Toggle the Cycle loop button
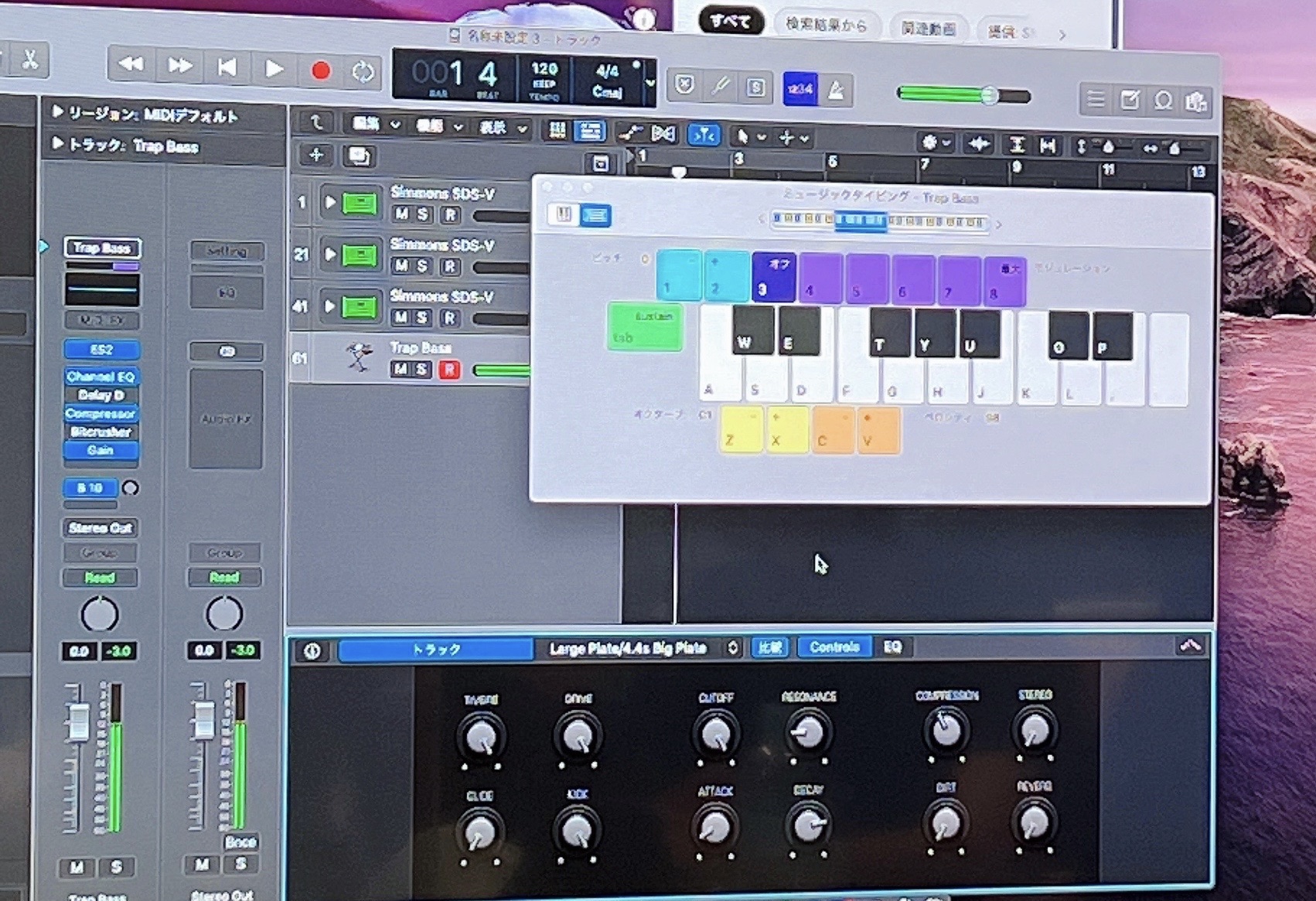 point(363,72)
